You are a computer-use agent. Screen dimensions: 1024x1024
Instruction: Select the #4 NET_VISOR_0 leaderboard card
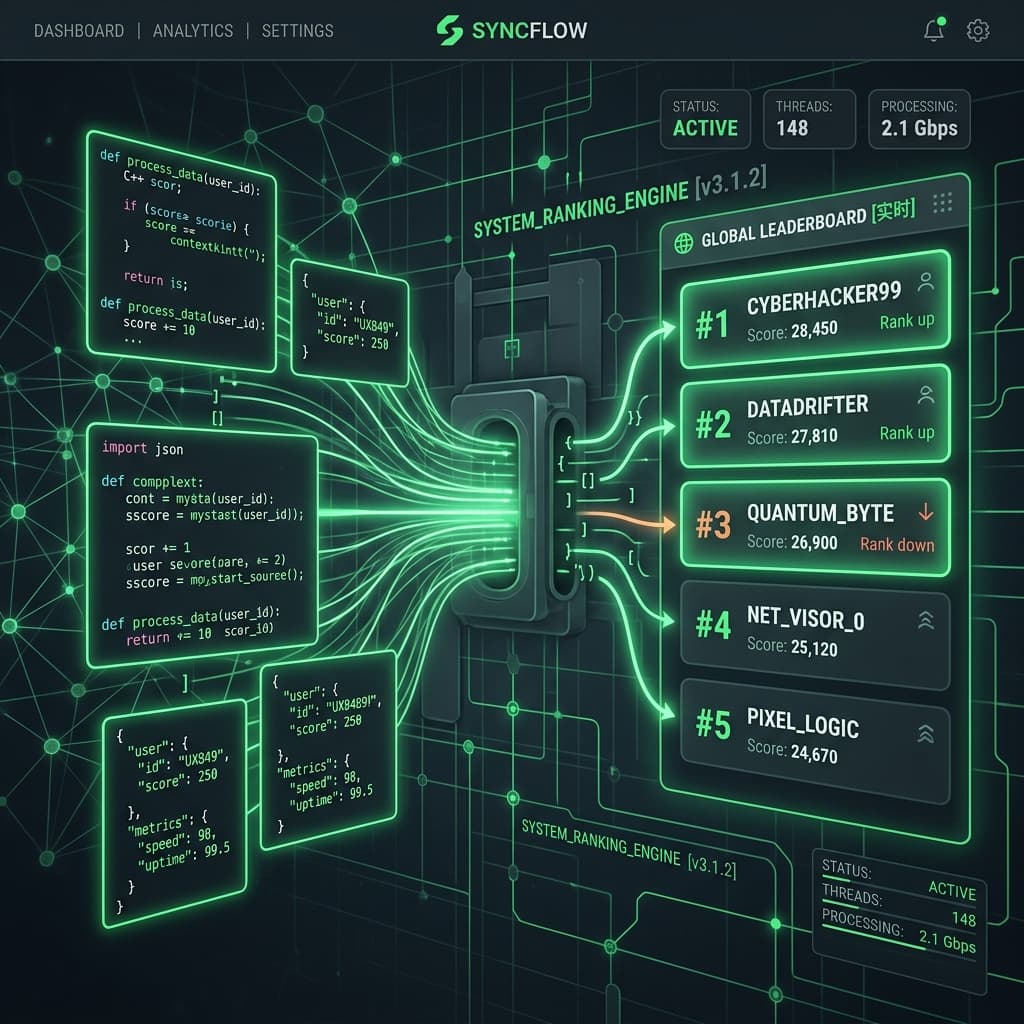click(814, 635)
